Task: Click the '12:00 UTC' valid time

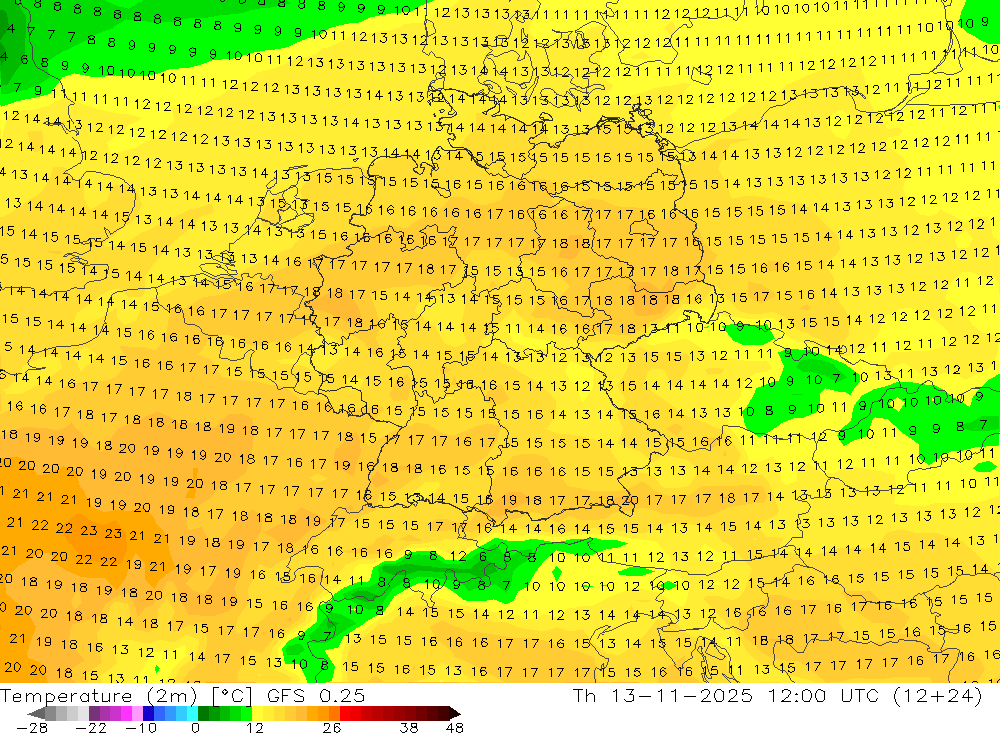Action: (x=824, y=695)
